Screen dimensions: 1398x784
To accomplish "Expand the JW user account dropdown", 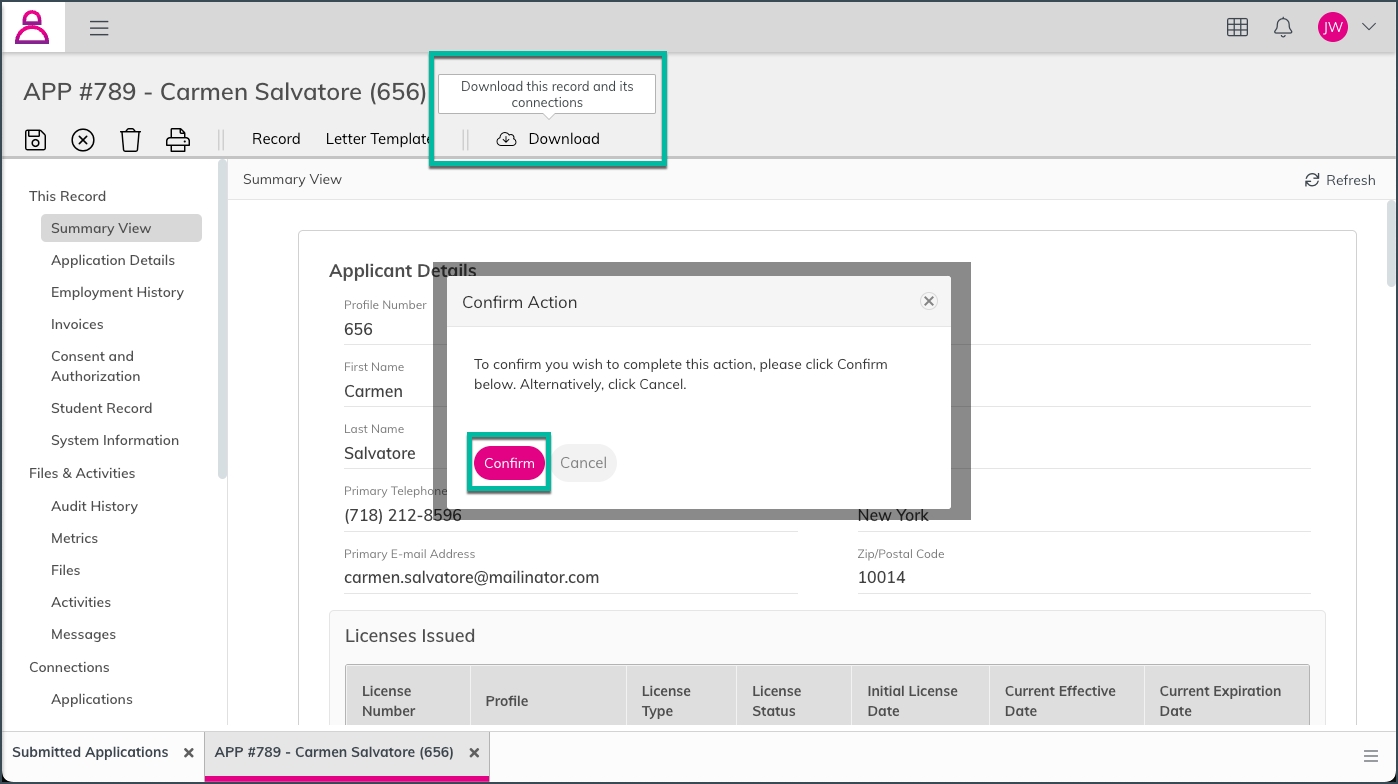I will [1347, 27].
